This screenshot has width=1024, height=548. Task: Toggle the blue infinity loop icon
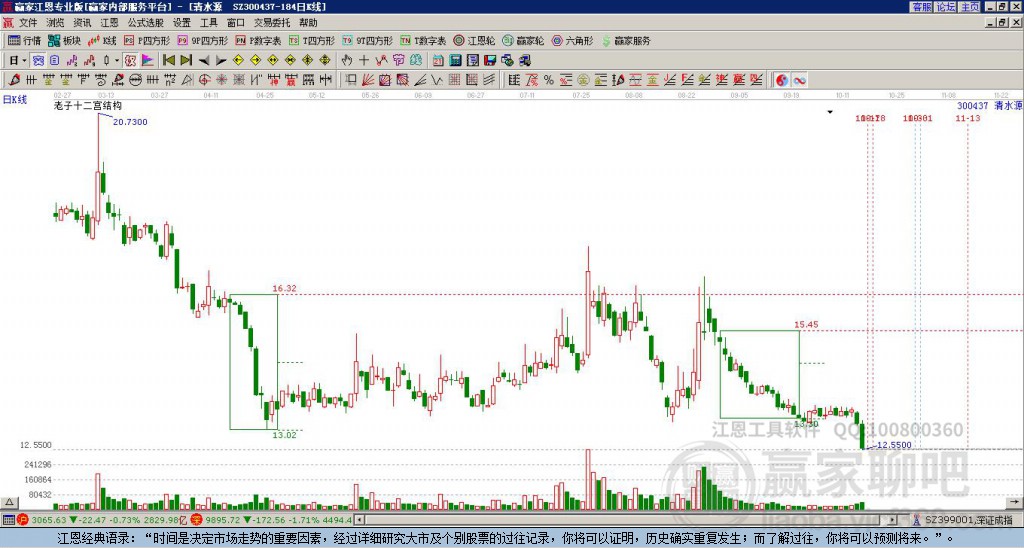pyautogui.click(x=799, y=80)
